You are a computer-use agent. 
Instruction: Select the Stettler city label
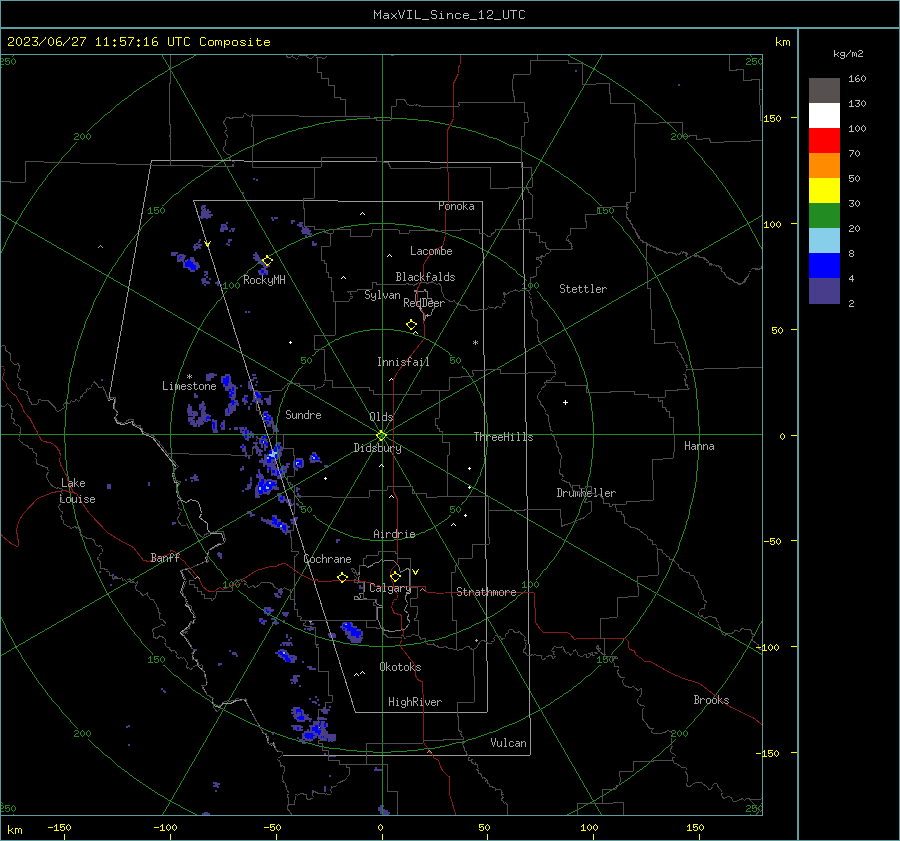583,289
